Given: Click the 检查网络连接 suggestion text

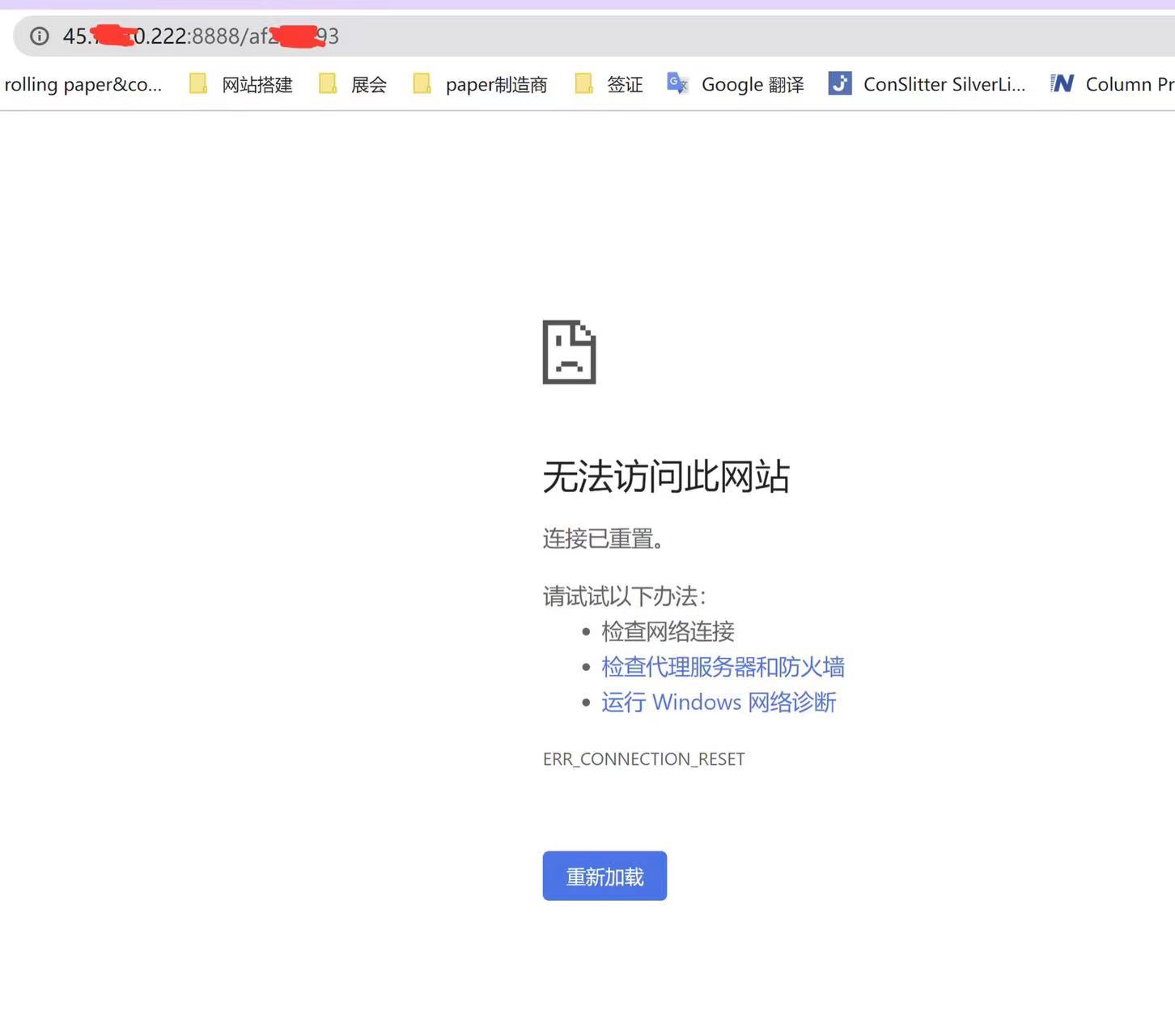Looking at the screenshot, I should tap(668, 631).
